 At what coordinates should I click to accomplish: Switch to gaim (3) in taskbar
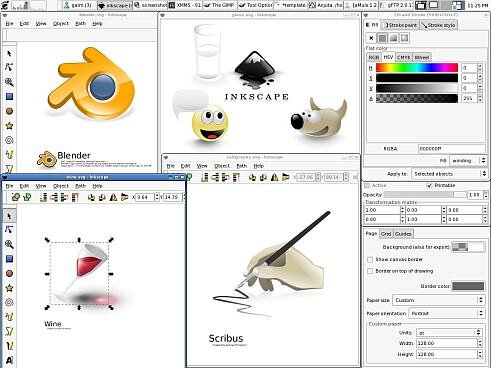tap(79, 5)
